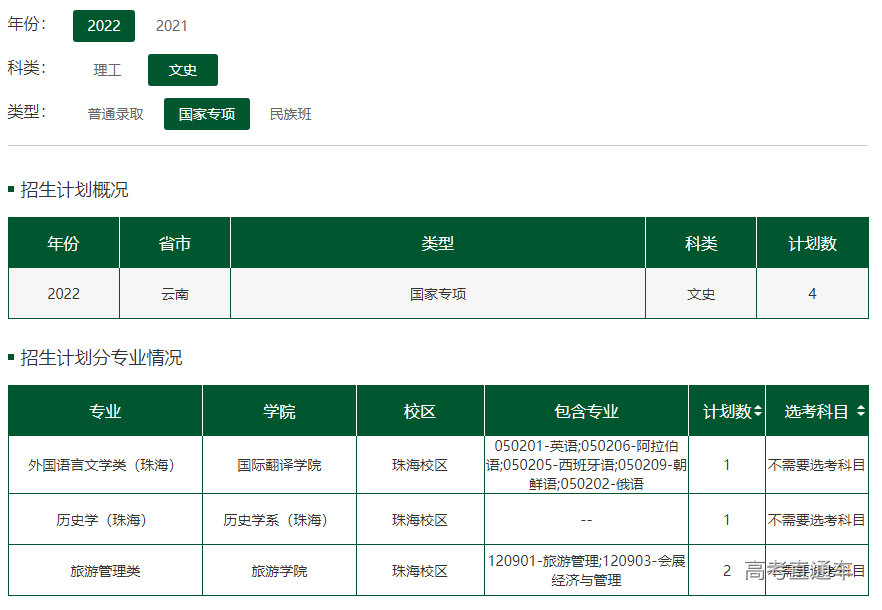Select the 外国语言文学类（珠海） major cell
Image resolution: width=882 pixels, height=610 pixels.
pos(105,465)
